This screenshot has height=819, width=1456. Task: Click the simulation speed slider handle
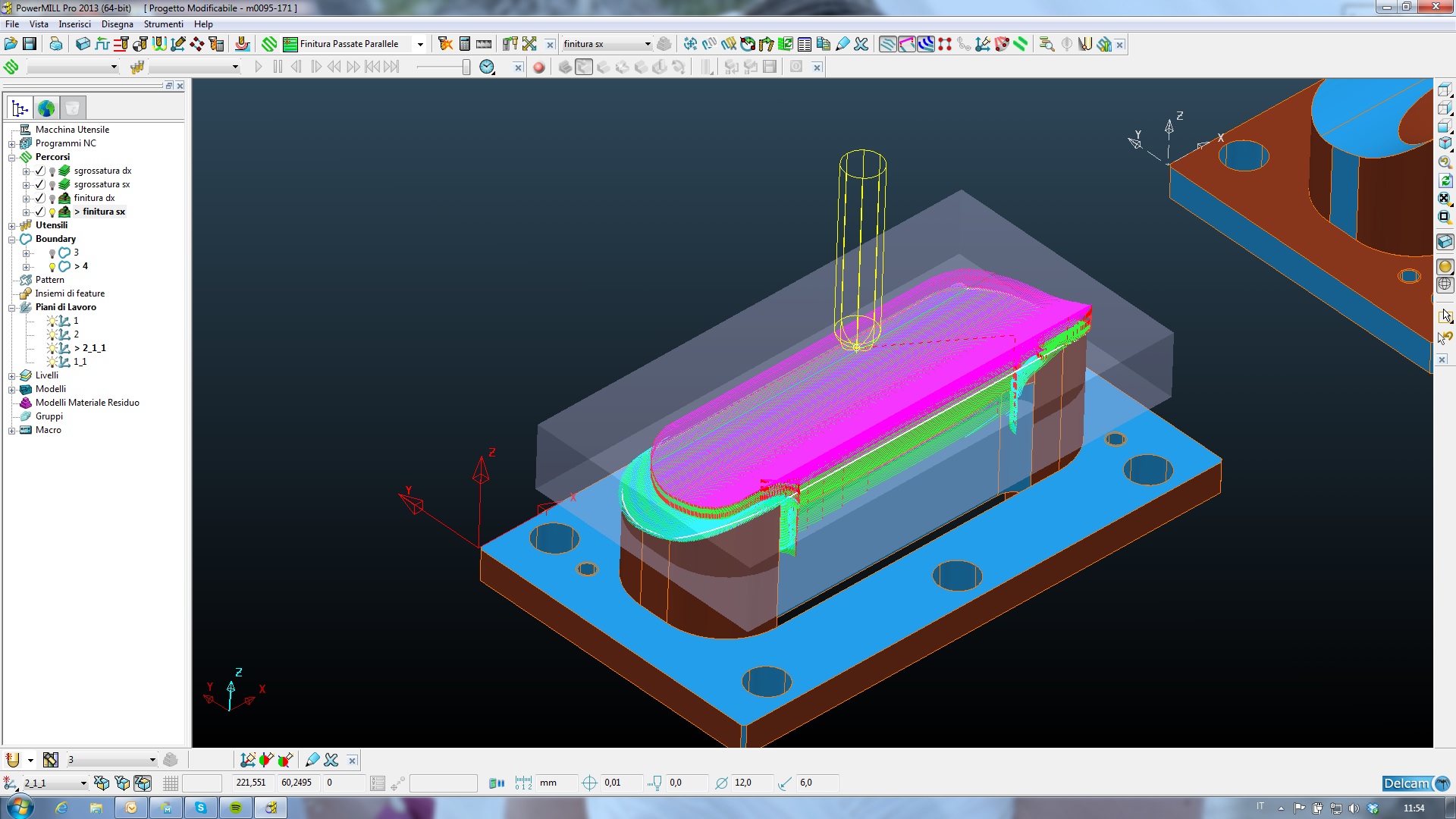(466, 67)
